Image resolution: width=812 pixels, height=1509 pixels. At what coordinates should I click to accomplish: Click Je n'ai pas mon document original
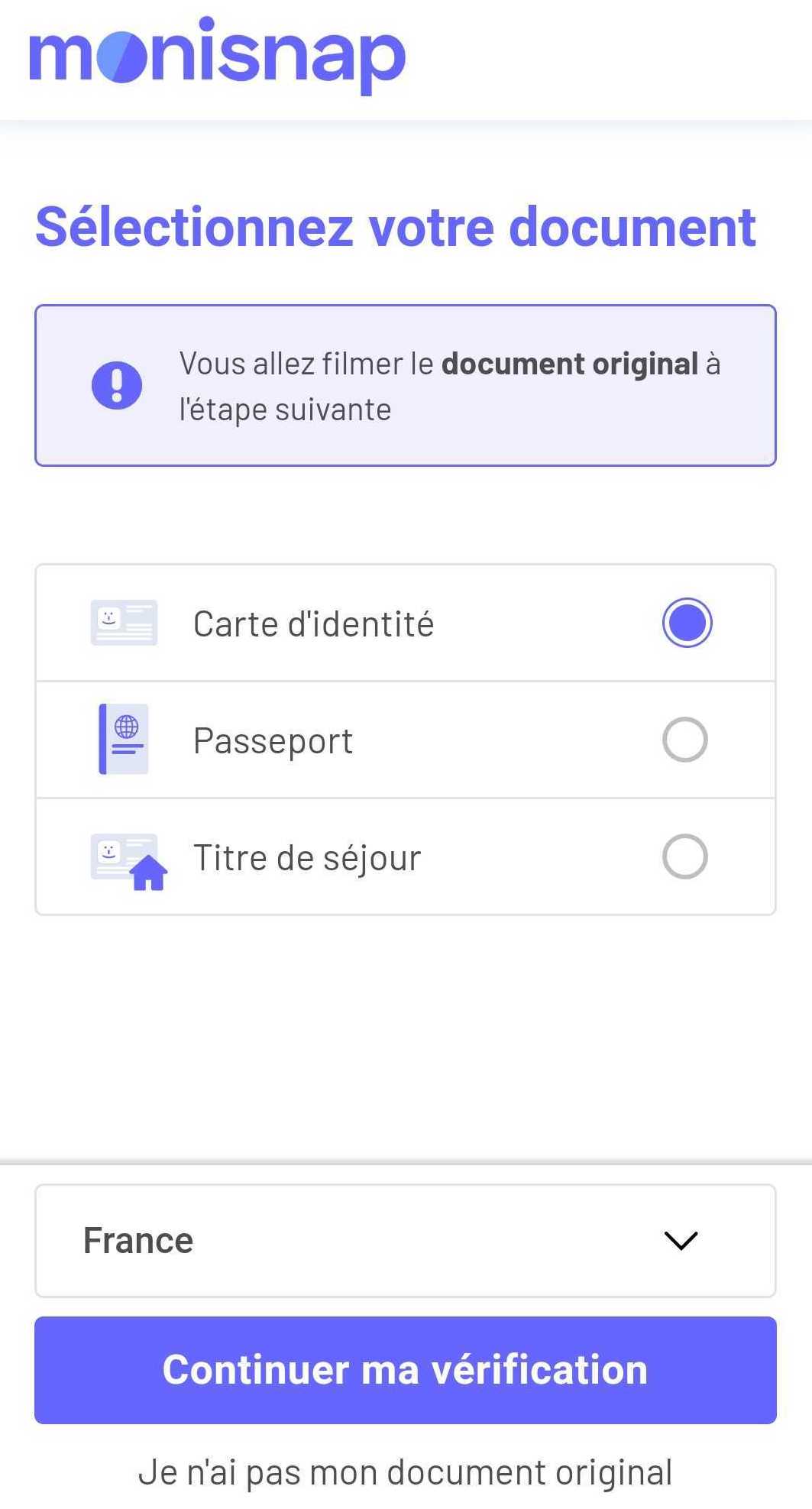pyautogui.click(x=405, y=1472)
